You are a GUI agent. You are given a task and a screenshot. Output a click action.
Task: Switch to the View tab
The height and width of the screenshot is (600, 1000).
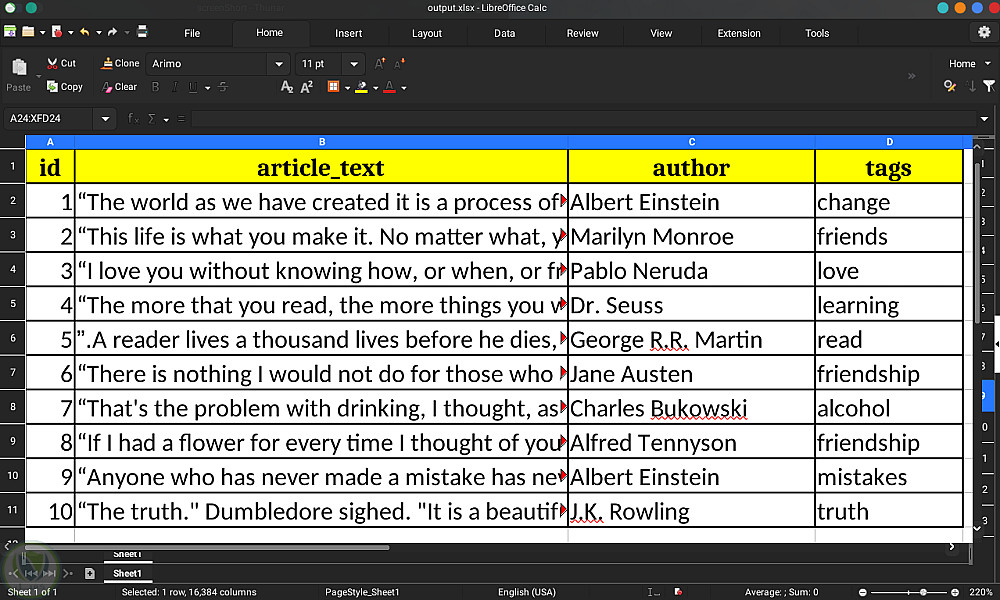[x=661, y=33]
